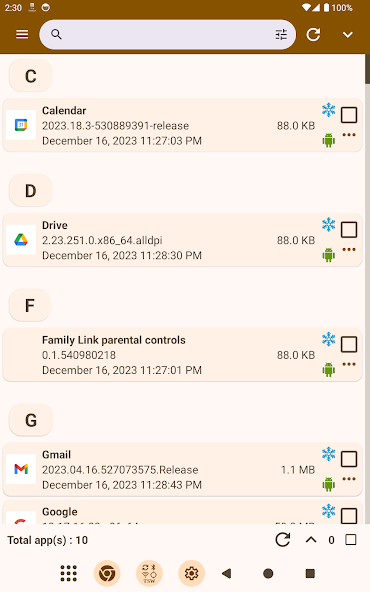Tap the refresh icon in top bar
Viewport: 370px width, 592px height.
313,34
